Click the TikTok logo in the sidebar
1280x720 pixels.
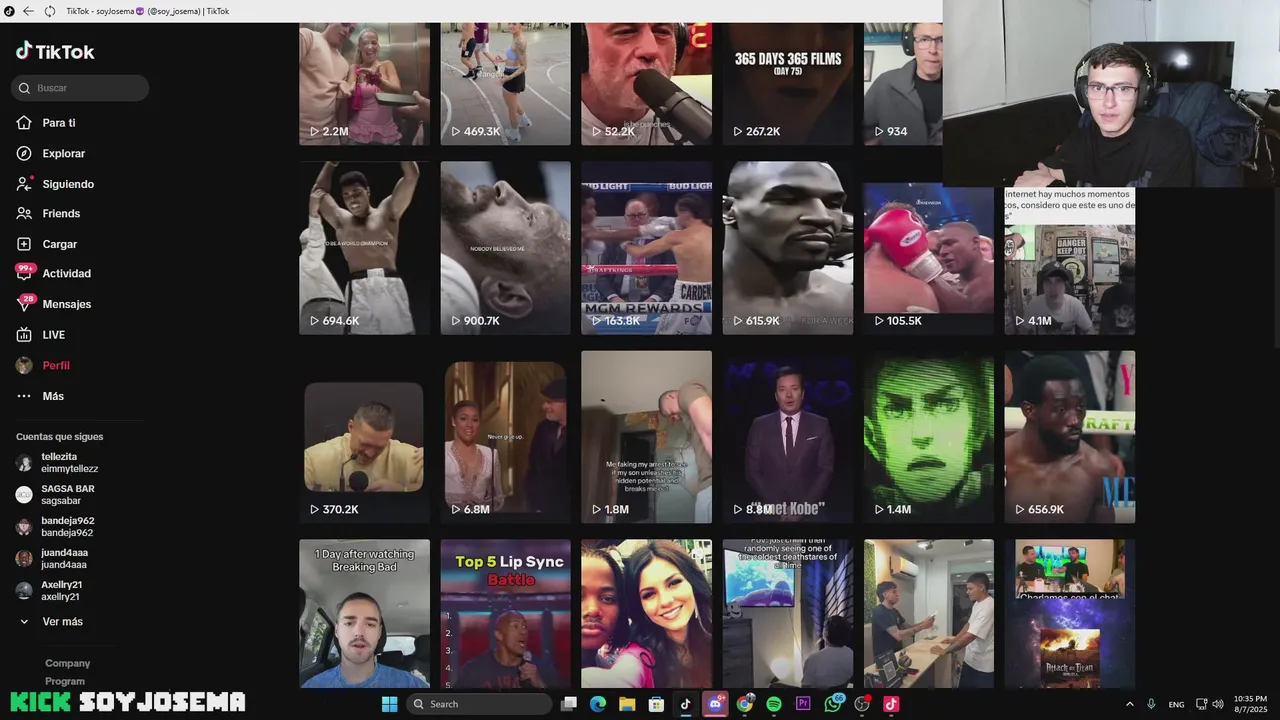[55, 51]
